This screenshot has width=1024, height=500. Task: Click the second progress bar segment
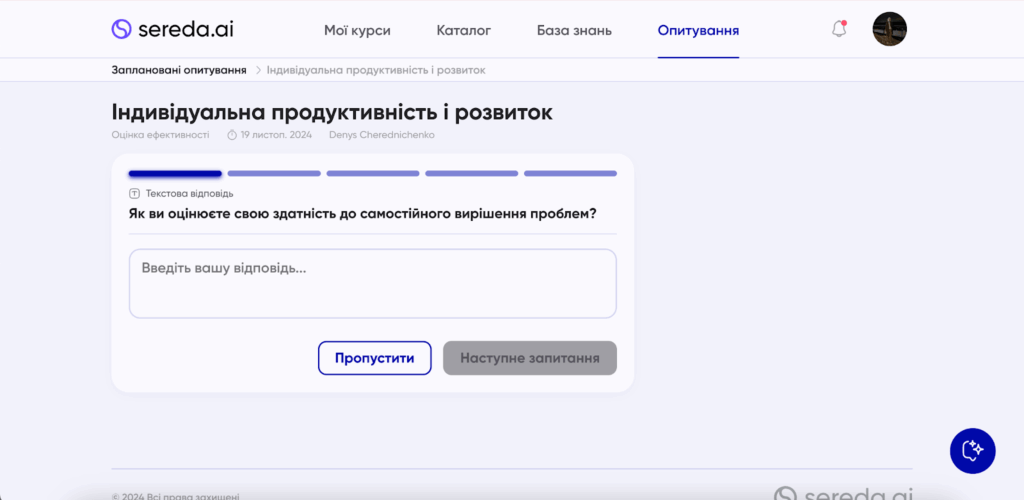tap(274, 174)
